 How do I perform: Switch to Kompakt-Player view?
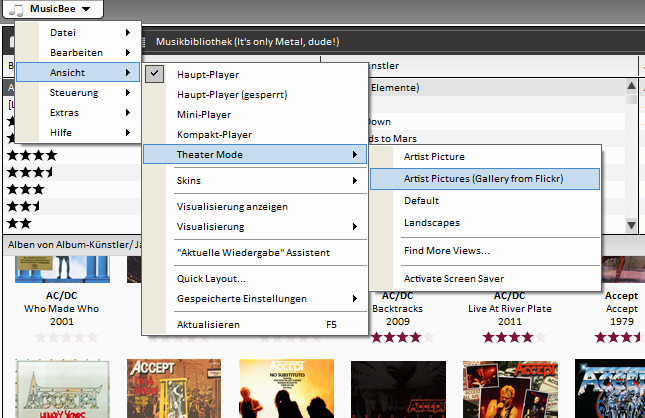click(255, 135)
